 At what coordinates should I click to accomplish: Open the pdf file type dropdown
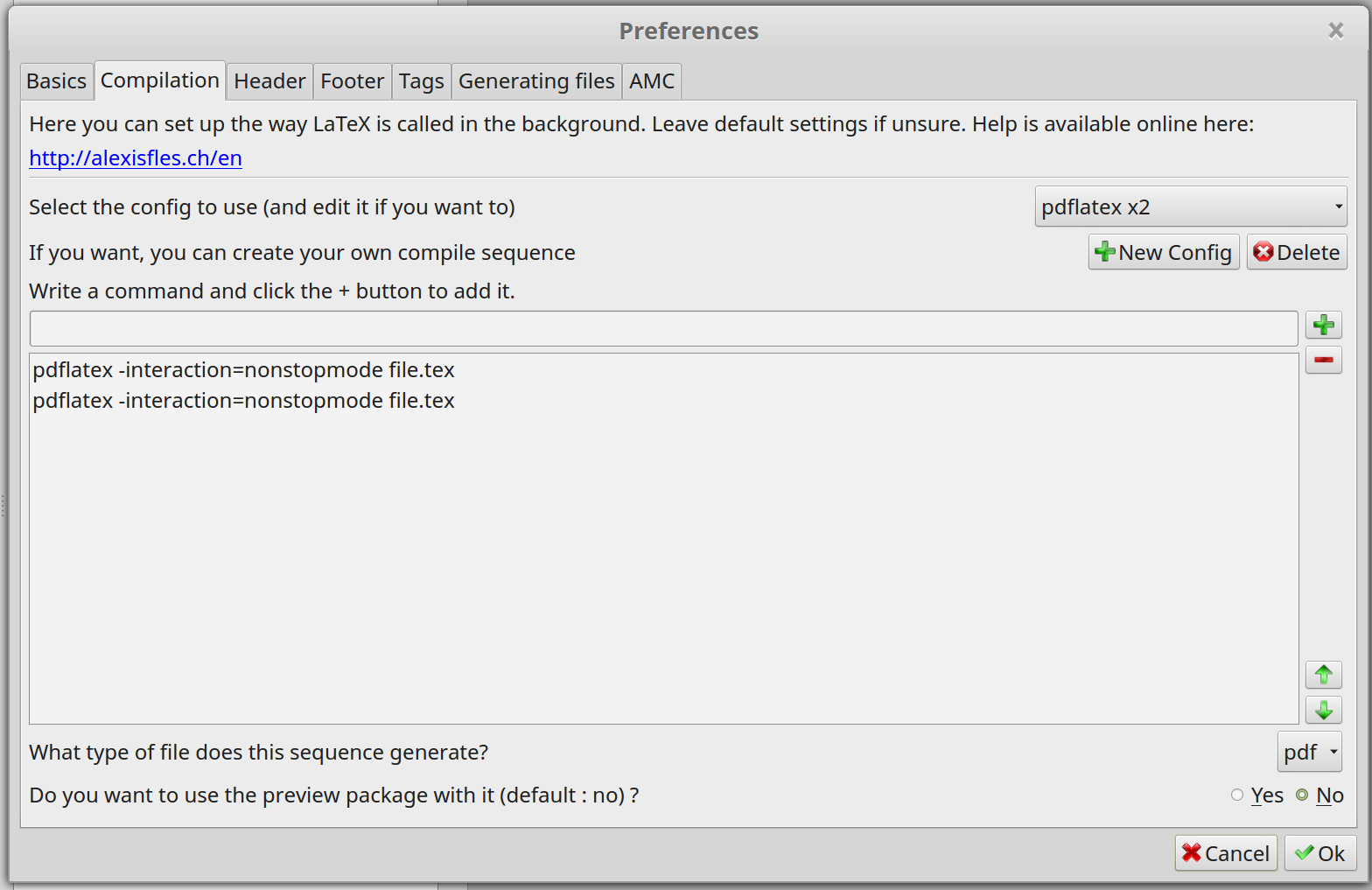click(1310, 752)
